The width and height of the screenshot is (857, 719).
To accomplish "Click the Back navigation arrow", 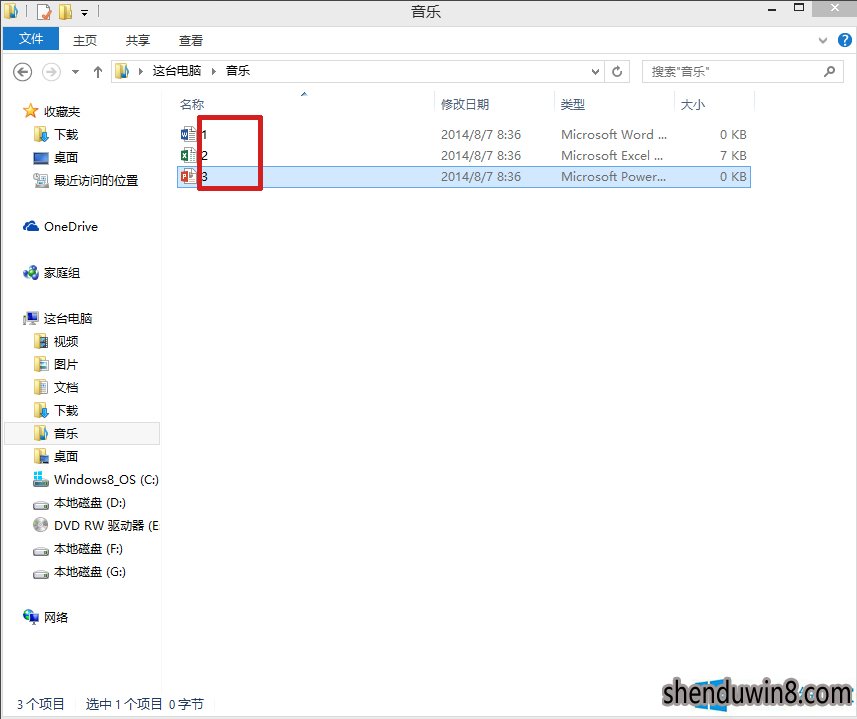I will click(22, 72).
